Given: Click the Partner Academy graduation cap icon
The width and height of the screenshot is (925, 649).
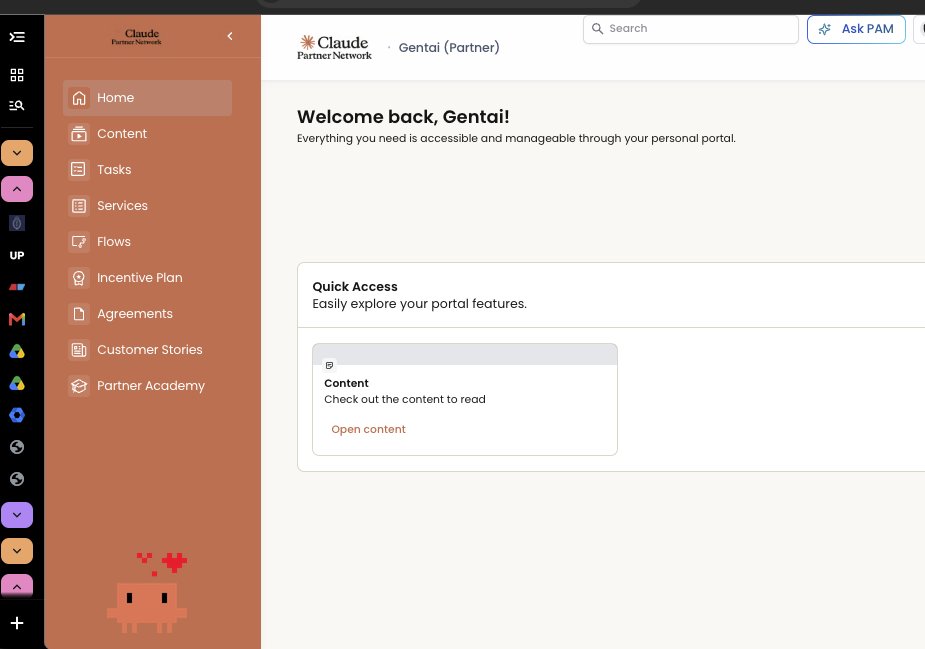Looking at the screenshot, I should [78, 386].
